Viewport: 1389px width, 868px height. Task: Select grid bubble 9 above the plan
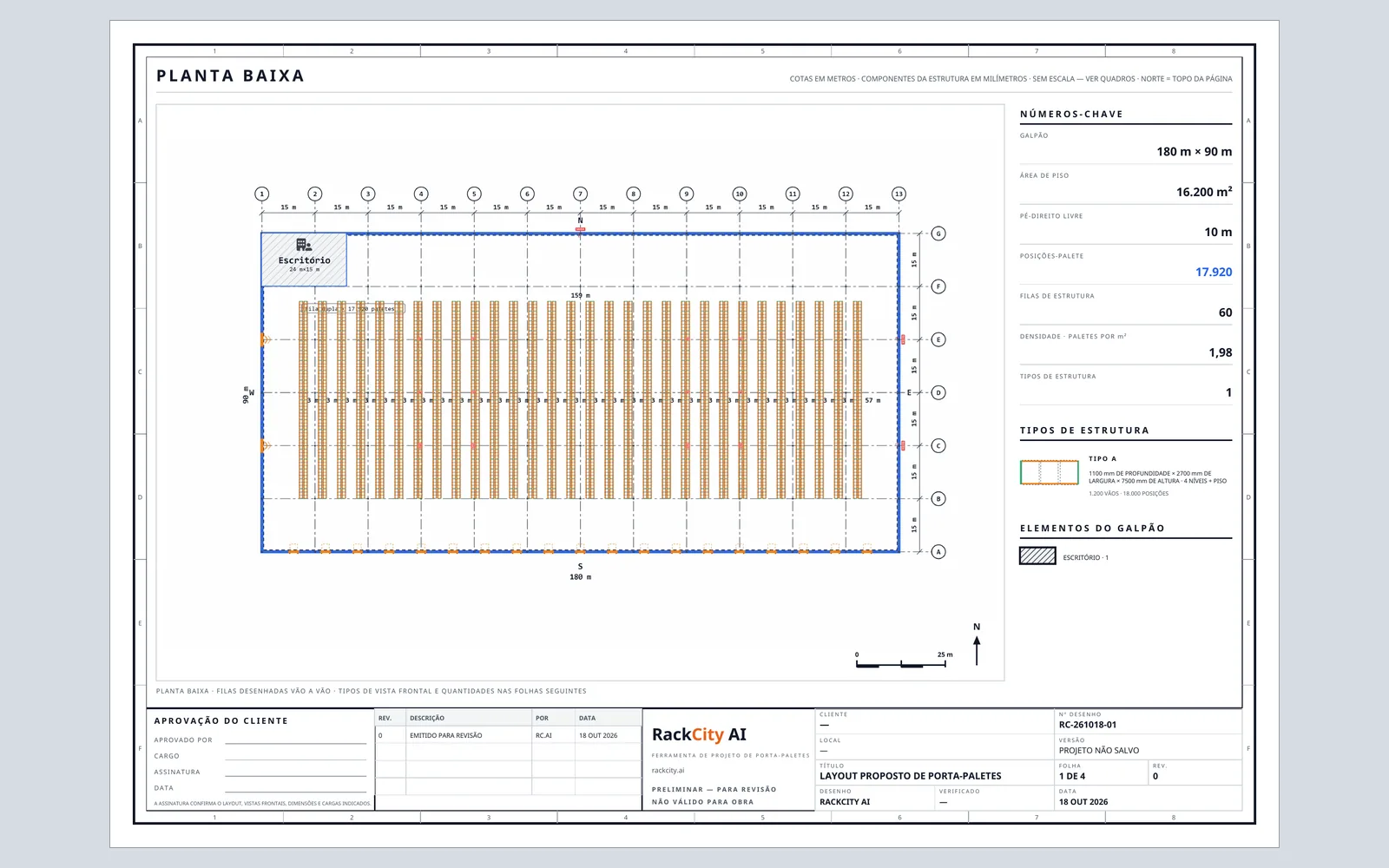coord(687,194)
